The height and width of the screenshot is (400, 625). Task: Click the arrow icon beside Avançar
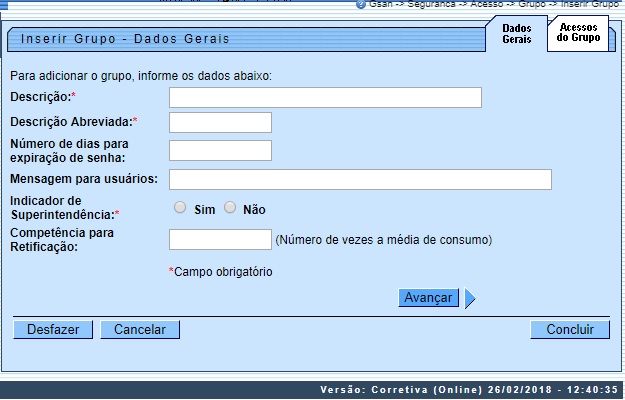point(469,298)
